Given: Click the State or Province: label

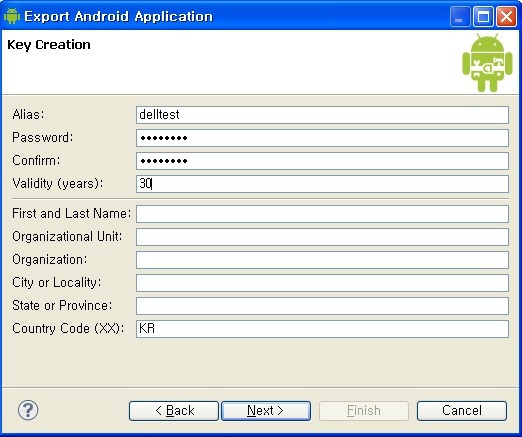Looking at the screenshot, I should 62,305.
